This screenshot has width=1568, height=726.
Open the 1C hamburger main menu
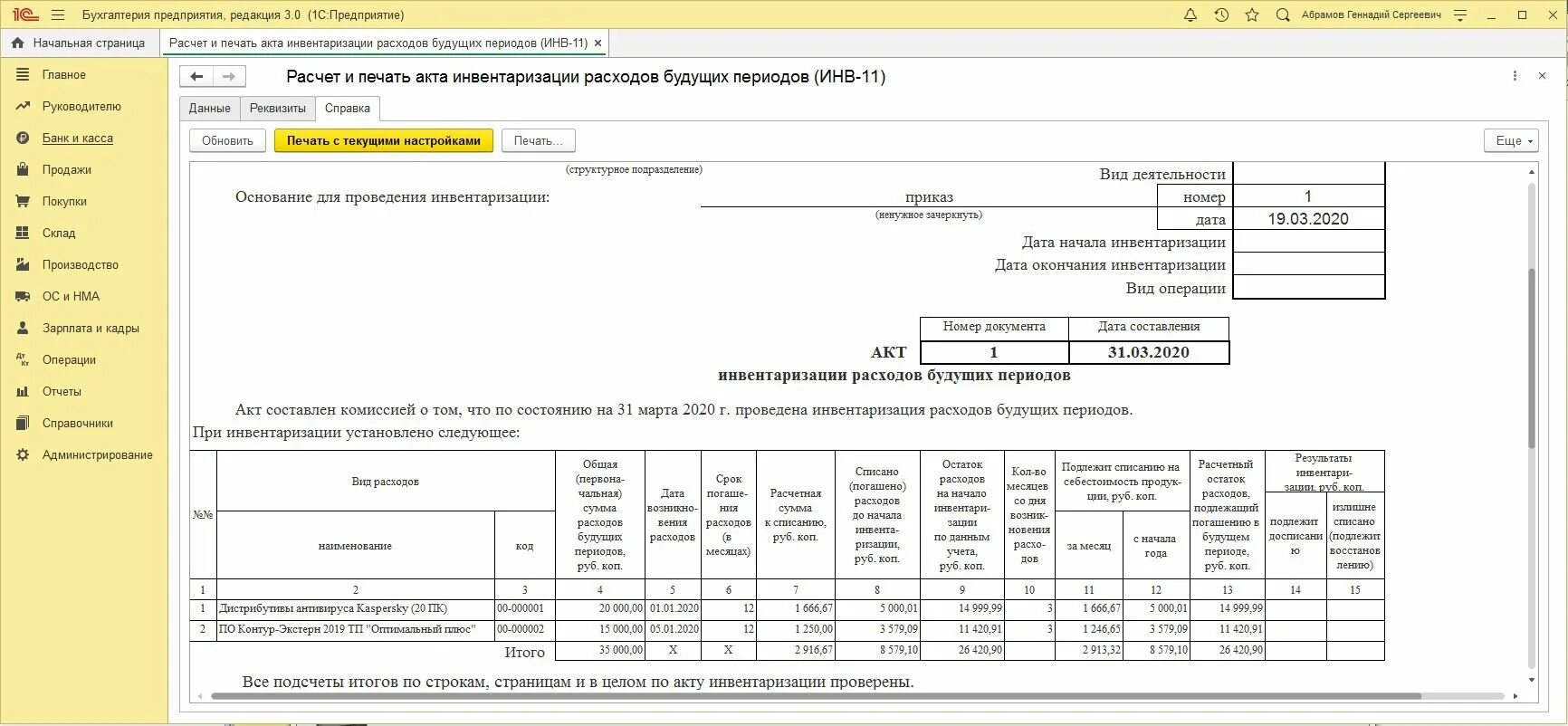pyautogui.click(x=58, y=15)
